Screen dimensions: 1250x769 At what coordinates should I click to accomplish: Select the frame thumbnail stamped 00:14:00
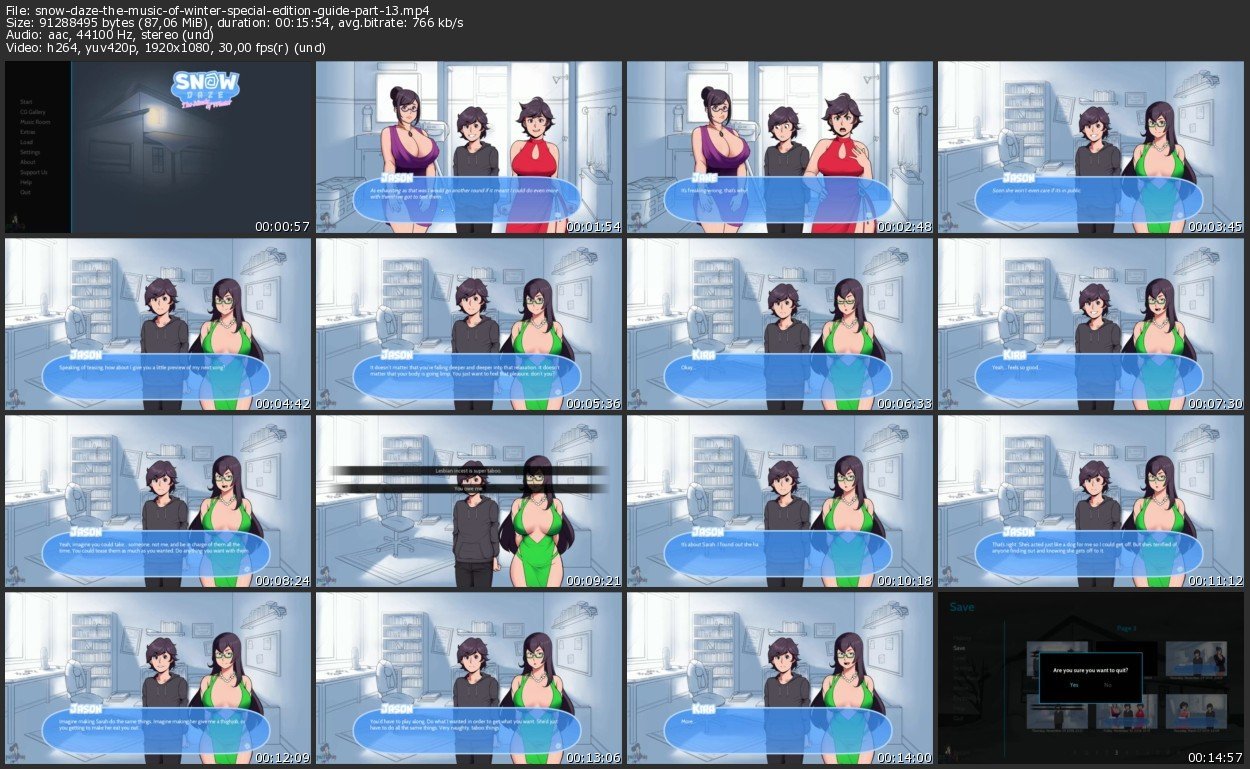pos(779,679)
